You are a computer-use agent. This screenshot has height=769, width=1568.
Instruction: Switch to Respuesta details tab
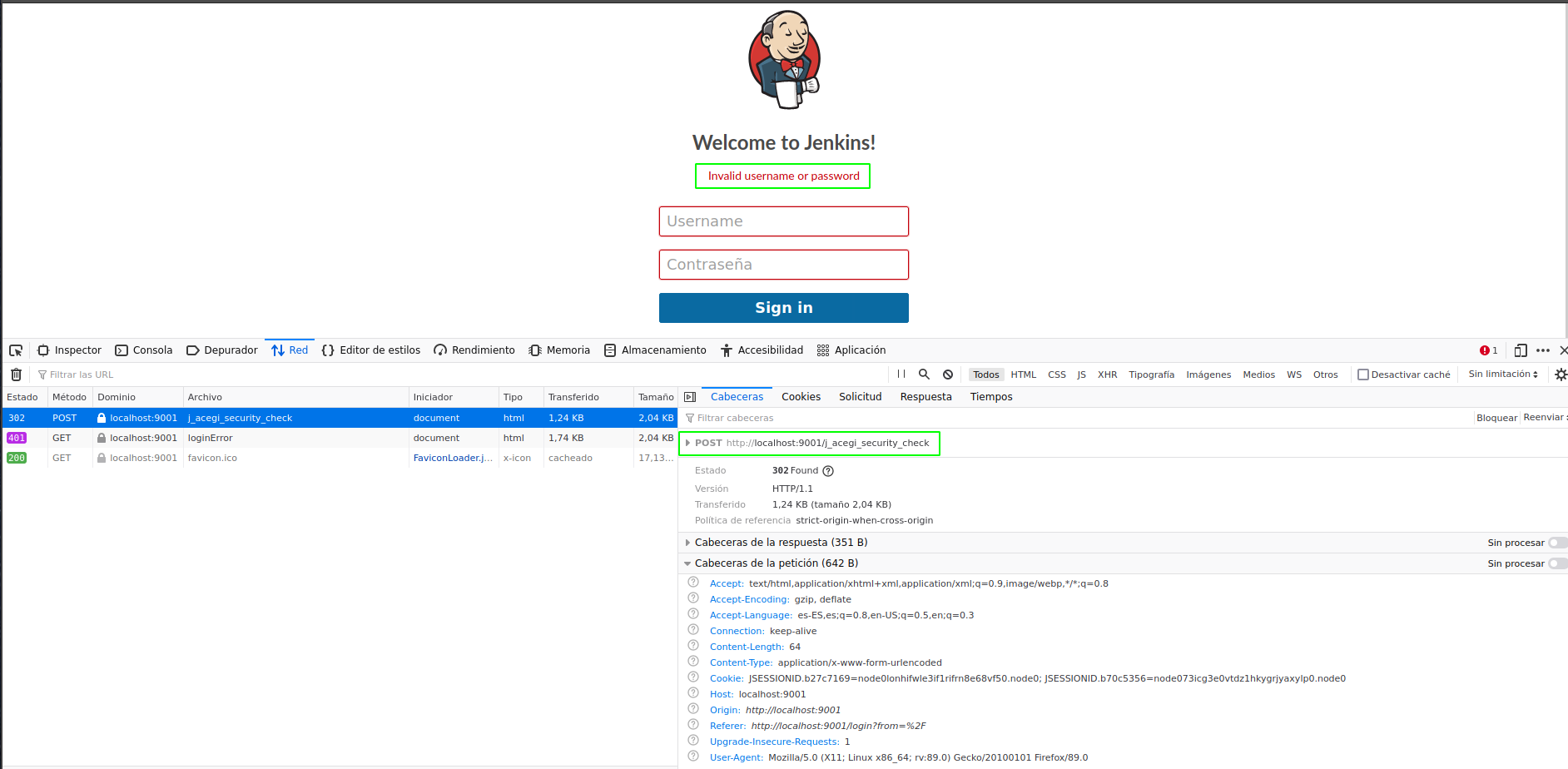coord(926,397)
